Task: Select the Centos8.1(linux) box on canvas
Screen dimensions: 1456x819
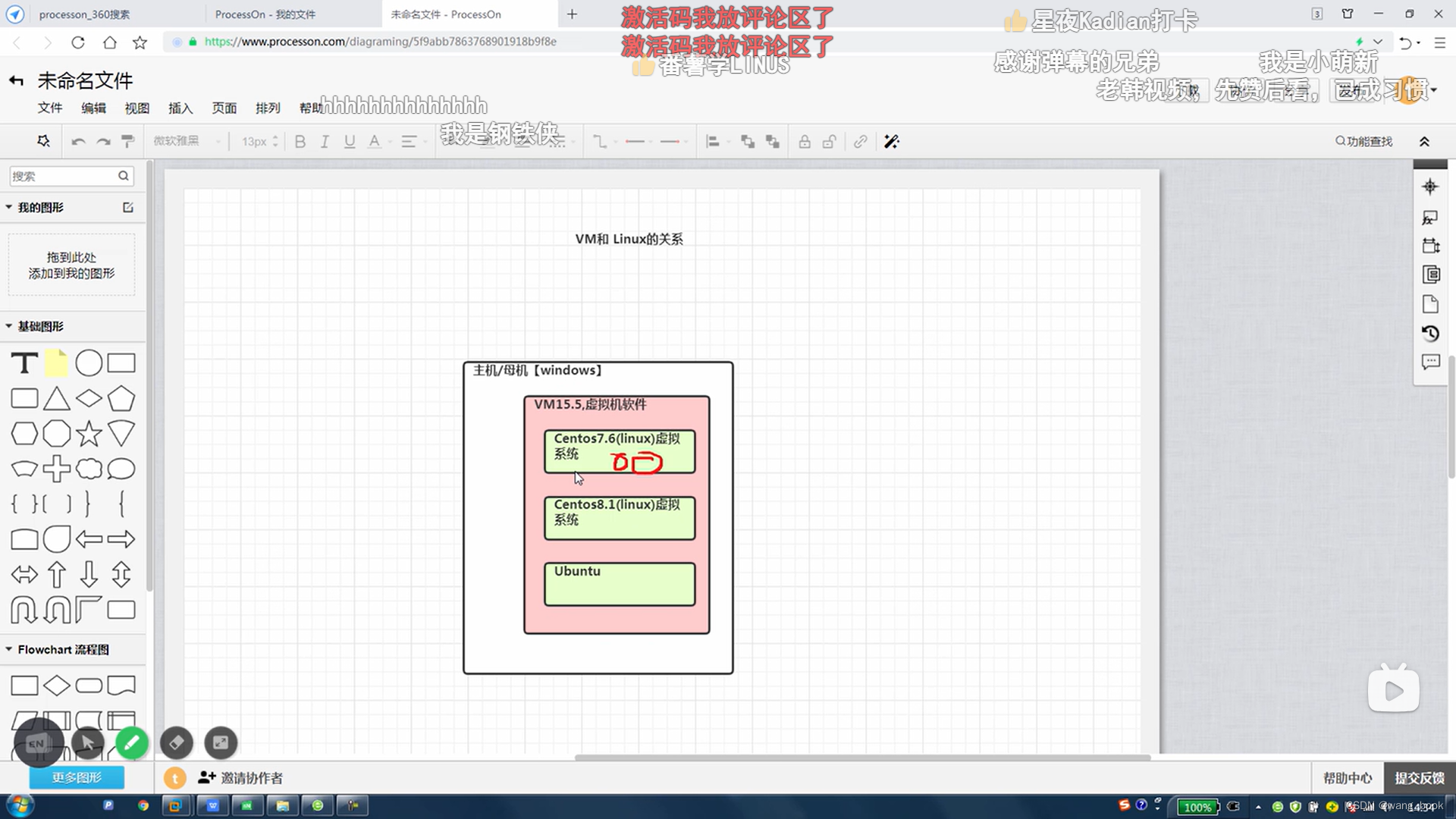Action: pos(620,518)
